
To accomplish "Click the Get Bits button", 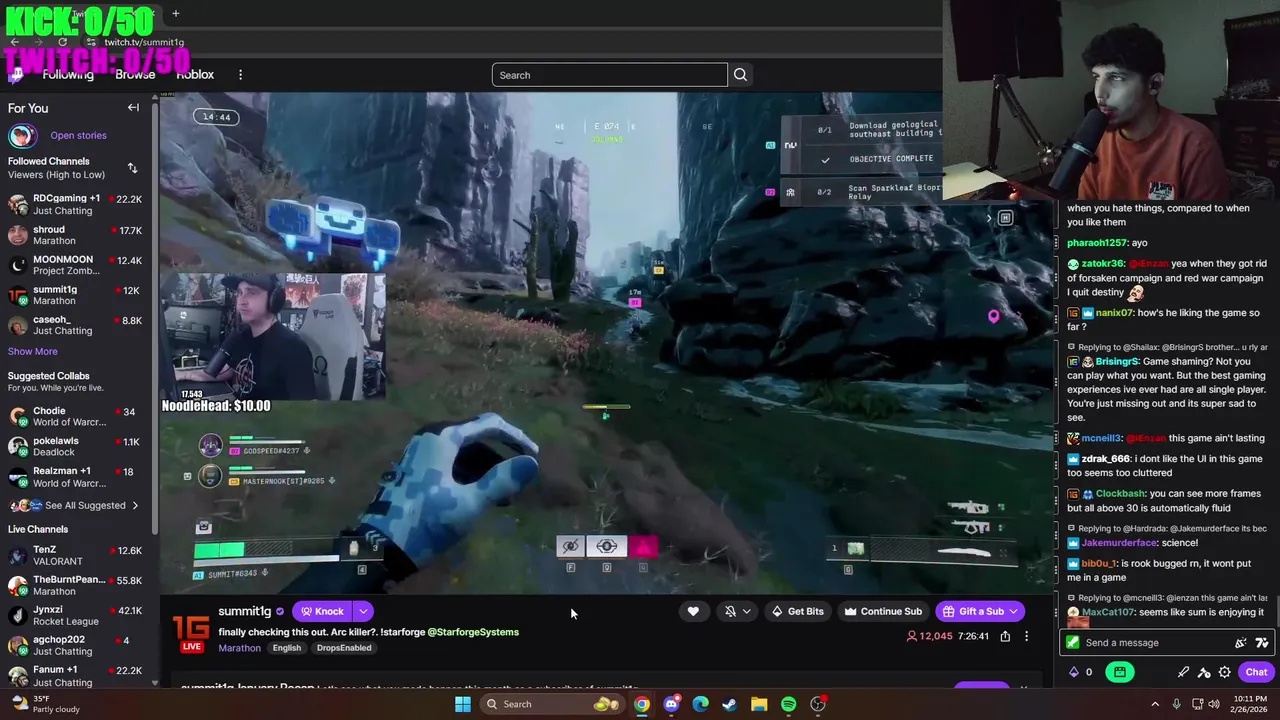I will pos(797,611).
